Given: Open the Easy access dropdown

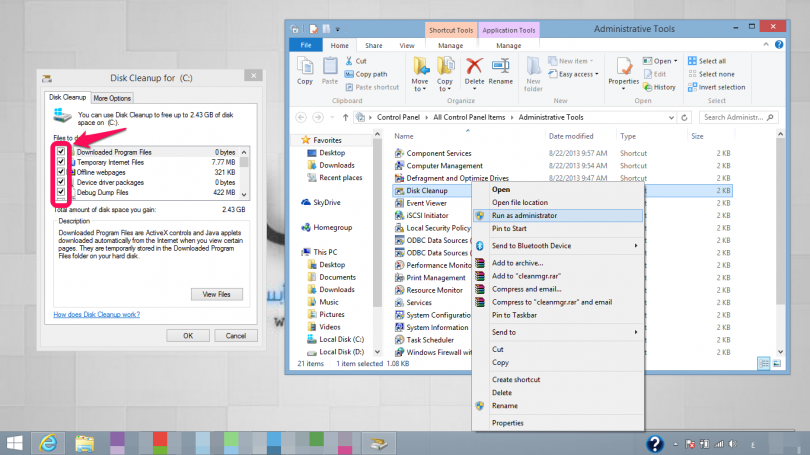Looking at the screenshot, I should (576, 74).
